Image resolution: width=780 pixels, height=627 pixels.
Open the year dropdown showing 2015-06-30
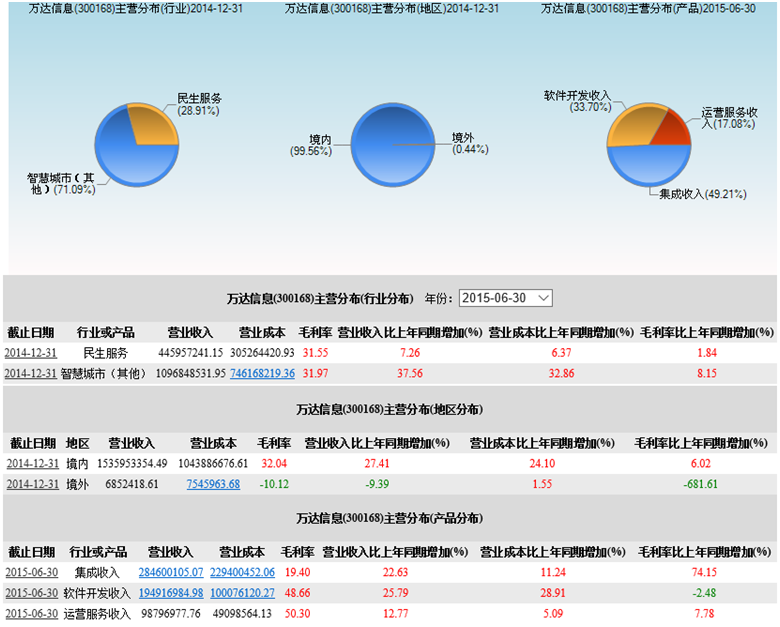[505, 298]
